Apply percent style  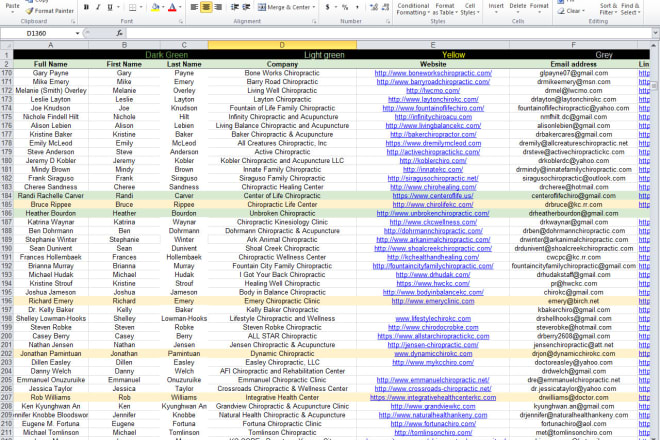tap(345, 7)
